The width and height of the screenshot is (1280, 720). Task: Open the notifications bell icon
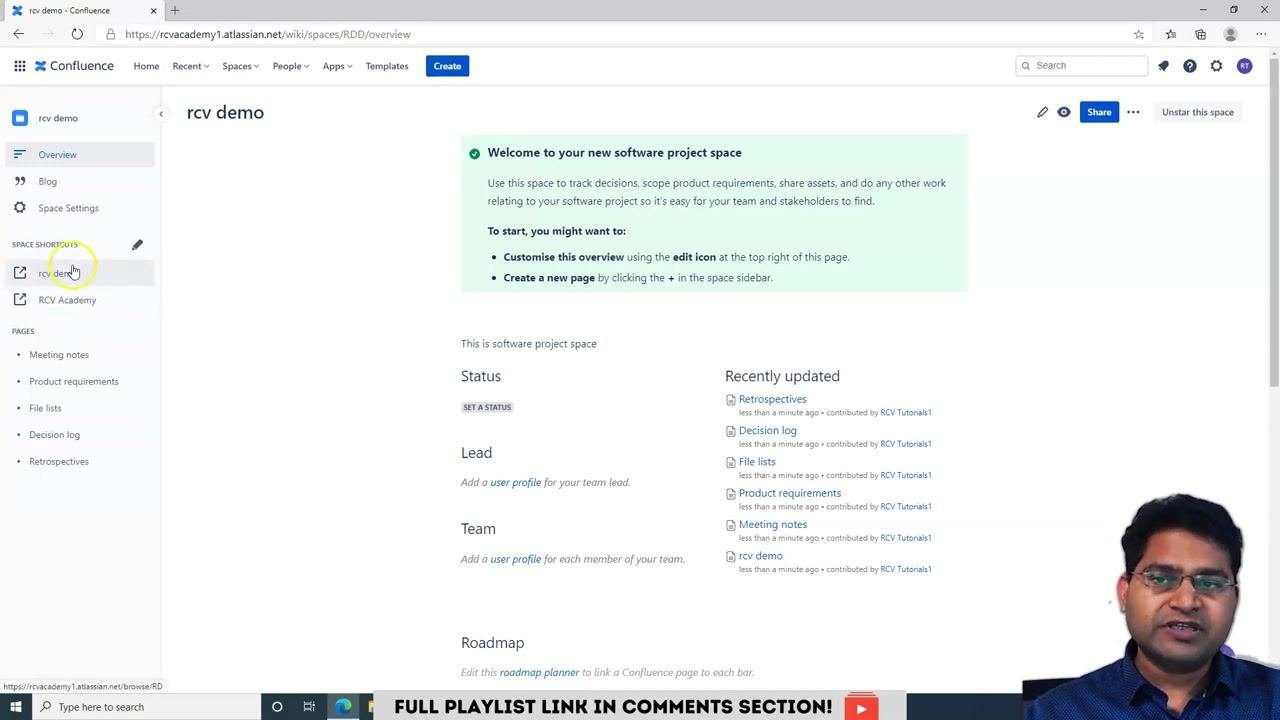click(1163, 66)
